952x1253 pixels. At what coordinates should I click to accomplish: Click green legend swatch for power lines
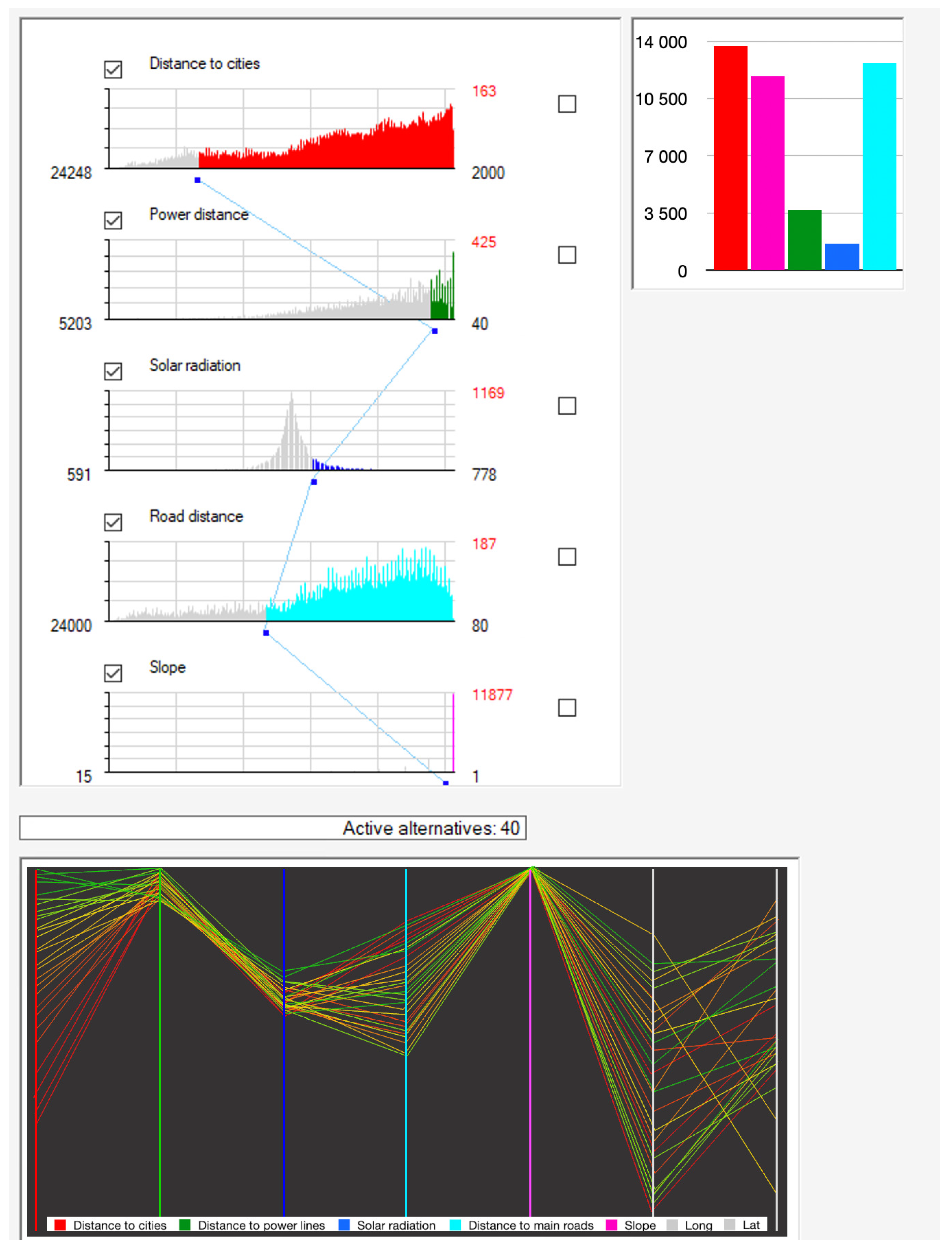(185, 1225)
